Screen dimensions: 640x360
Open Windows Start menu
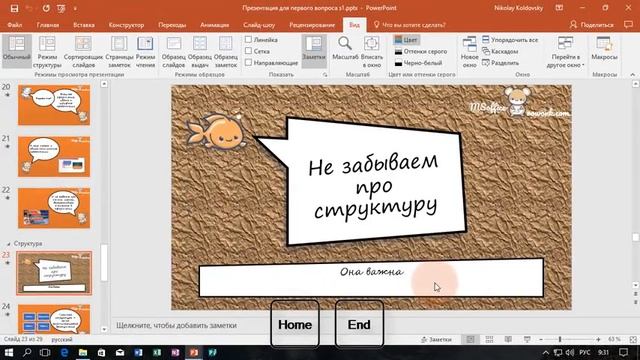8,352
